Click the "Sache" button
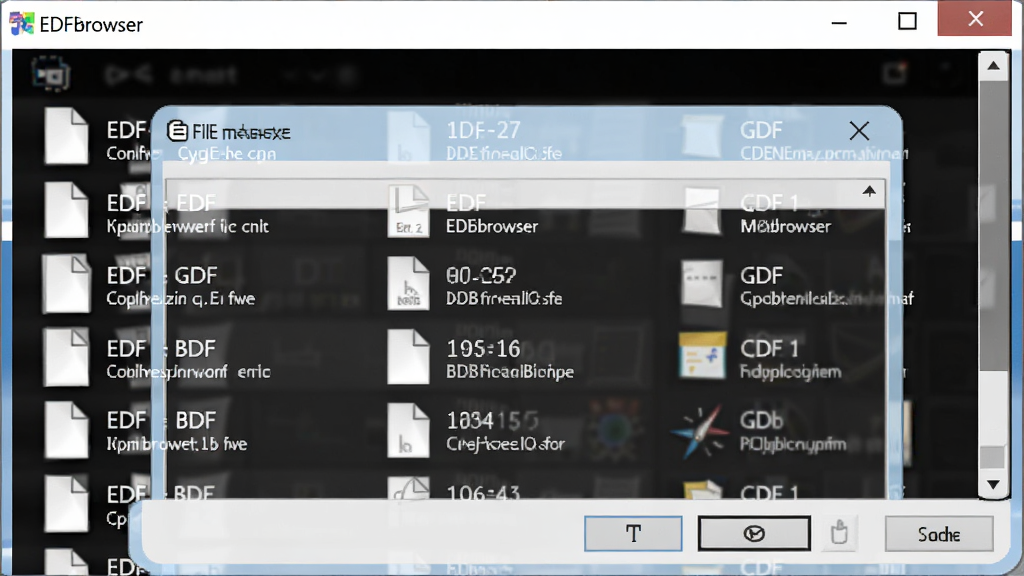 [938, 534]
